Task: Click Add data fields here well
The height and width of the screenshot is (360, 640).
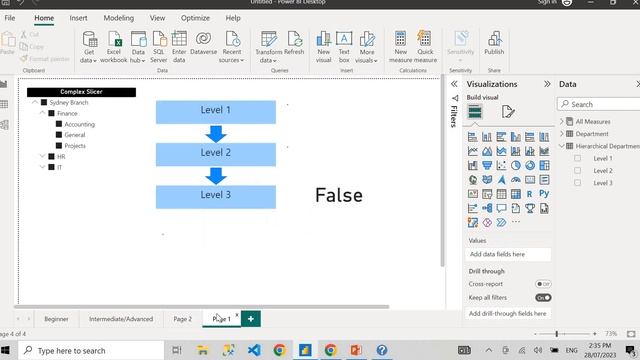Action: click(508, 254)
